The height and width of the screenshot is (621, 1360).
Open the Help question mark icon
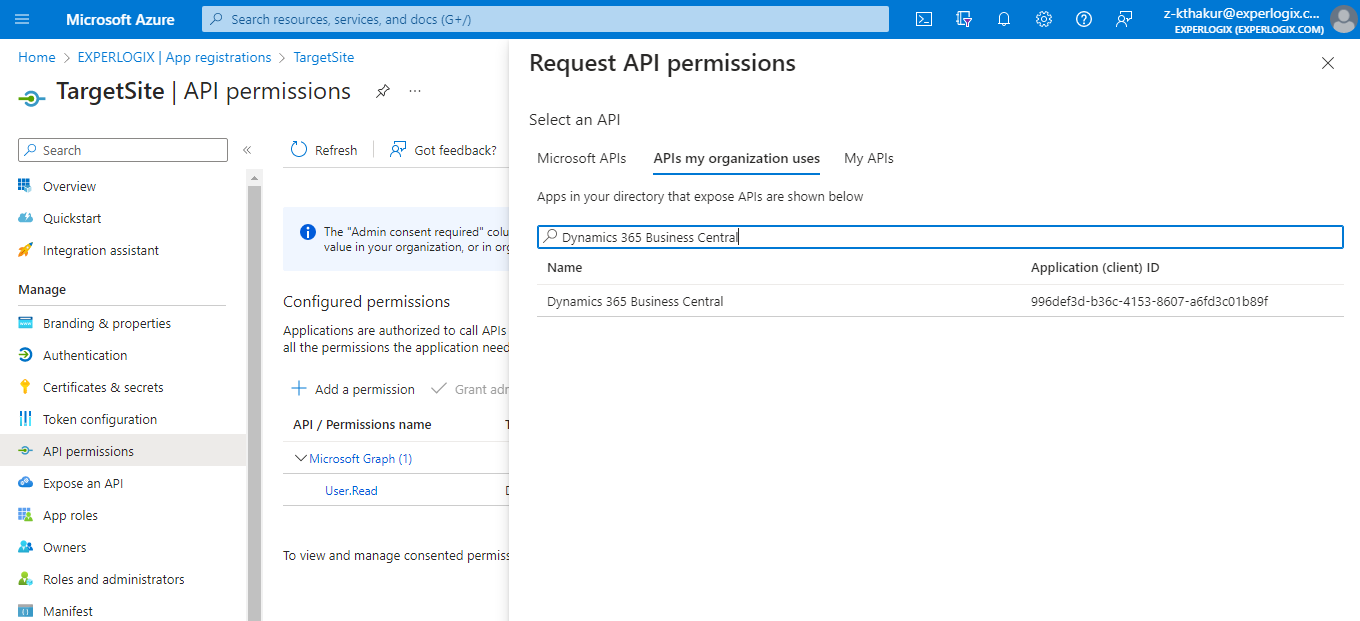coord(1084,19)
